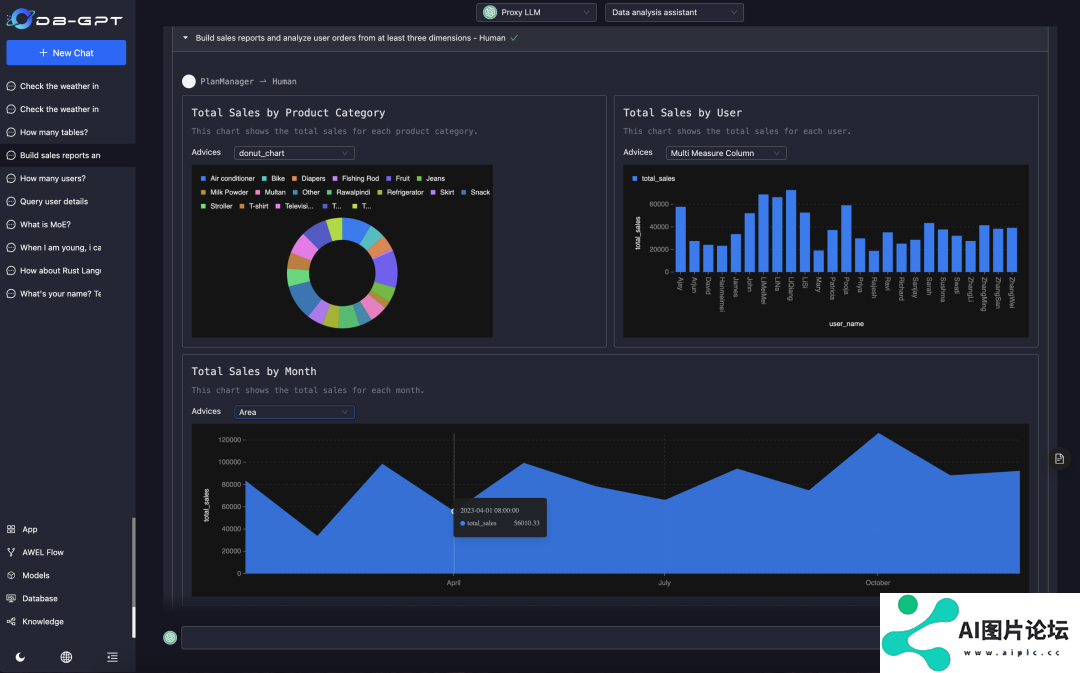Open Data analysis assistant dropdown
The image size is (1080, 673).
pyautogui.click(x=674, y=12)
